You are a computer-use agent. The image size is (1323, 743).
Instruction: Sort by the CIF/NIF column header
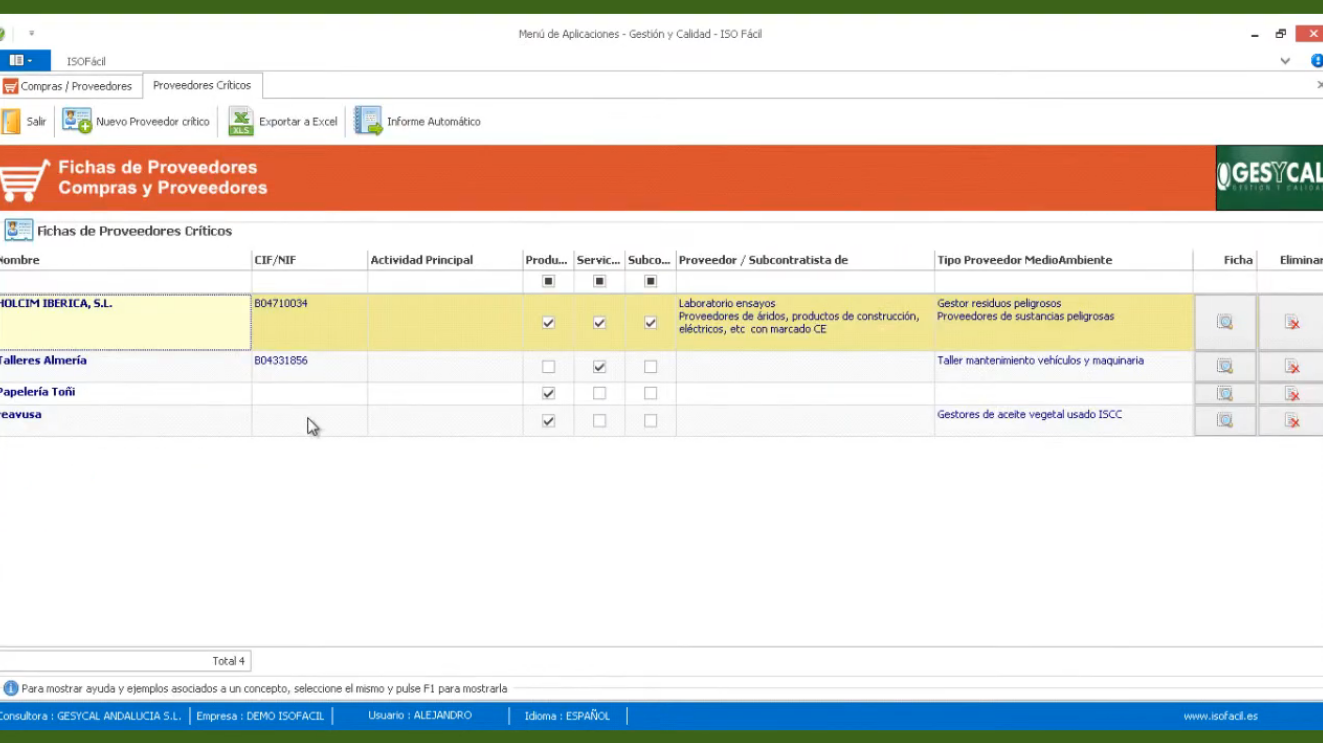point(309,260)
